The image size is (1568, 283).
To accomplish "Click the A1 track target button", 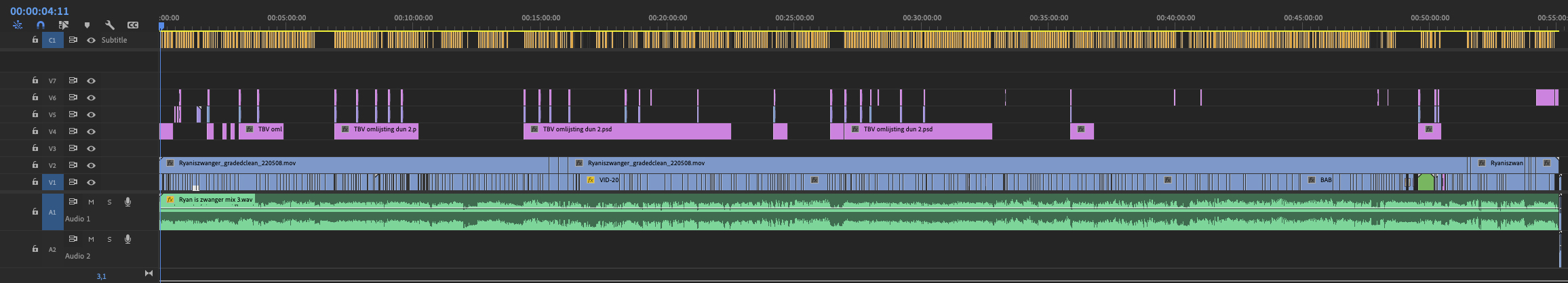I will 52,212.
